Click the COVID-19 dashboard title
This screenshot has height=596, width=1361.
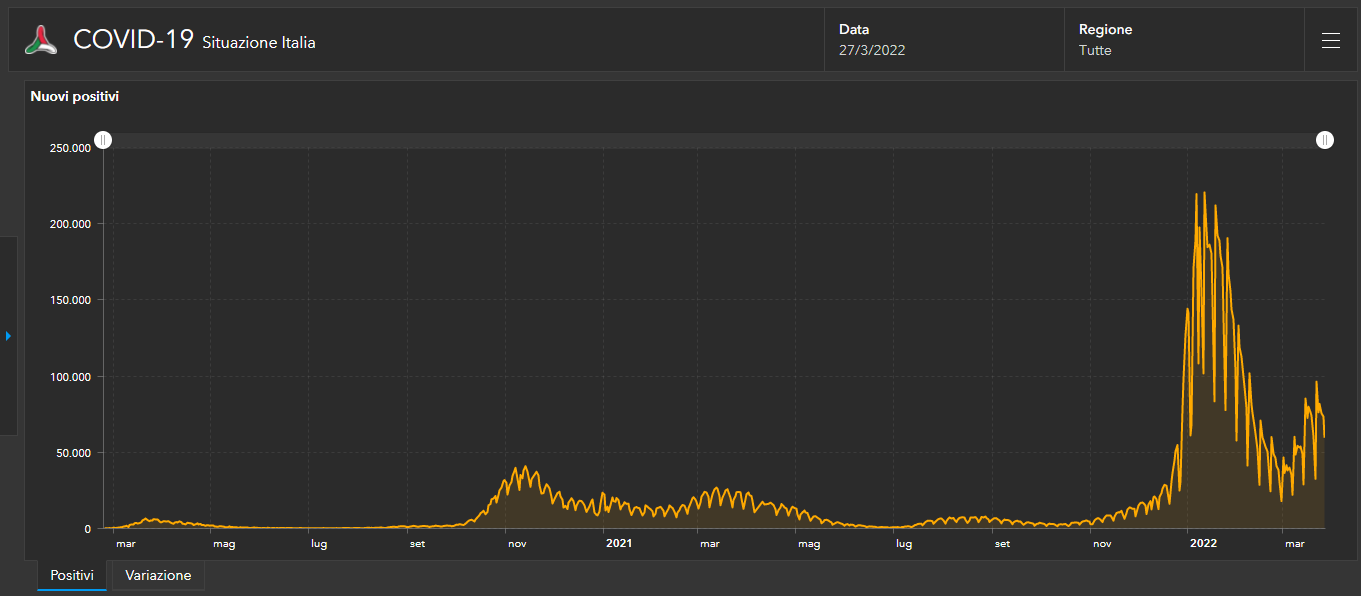tap(133, 40)
